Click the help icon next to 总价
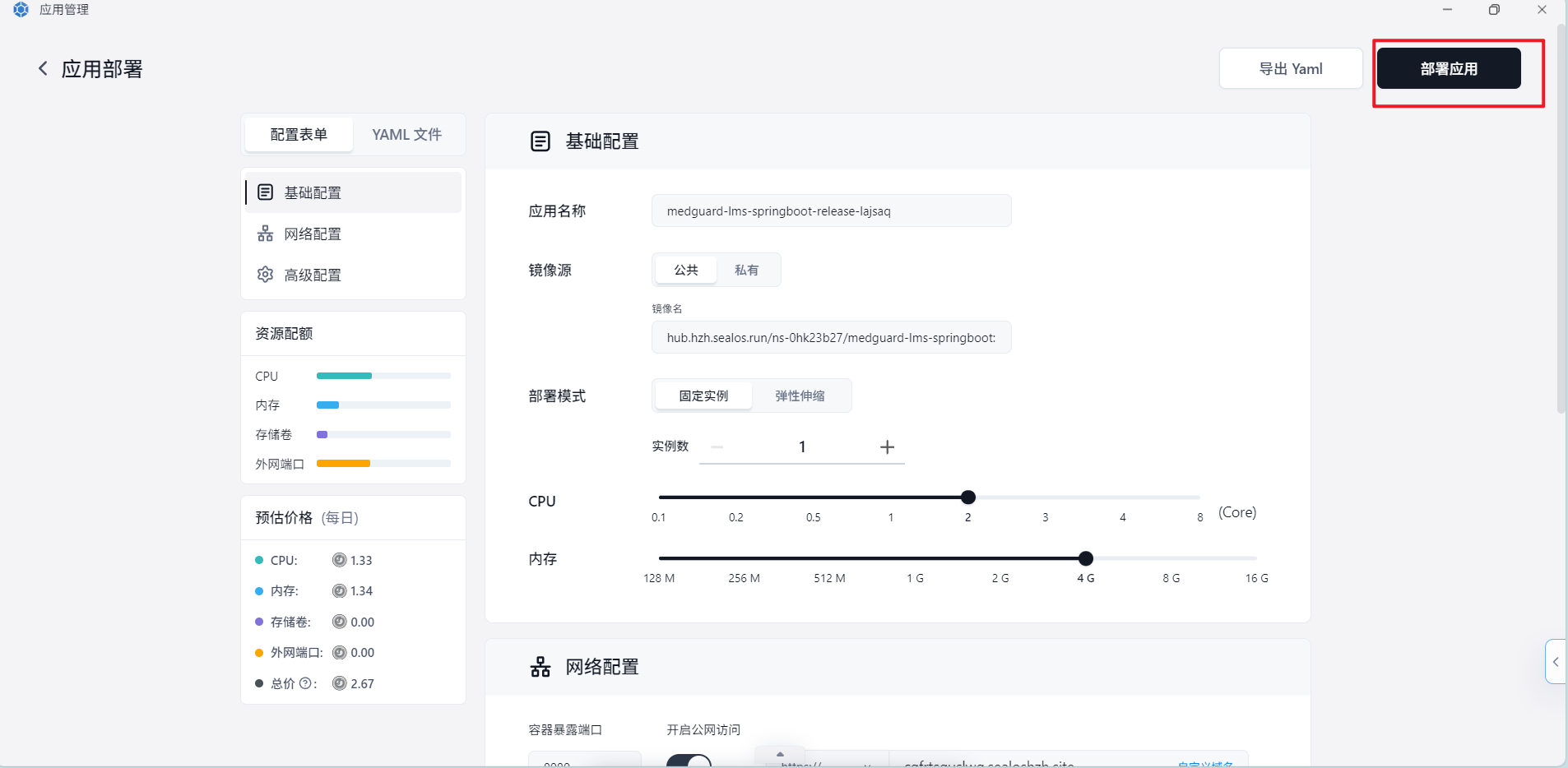This screenshot has height=768, width=1568. [x=305, y=683]
